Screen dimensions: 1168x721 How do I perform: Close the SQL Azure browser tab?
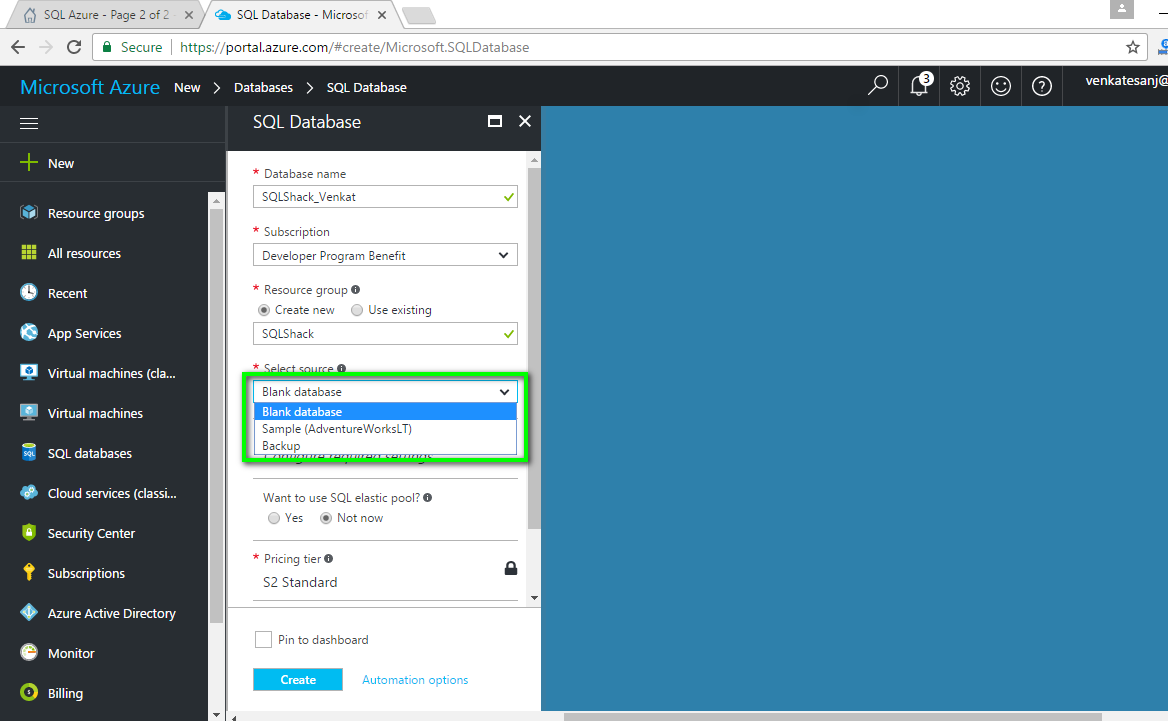(x=188, y=15)
